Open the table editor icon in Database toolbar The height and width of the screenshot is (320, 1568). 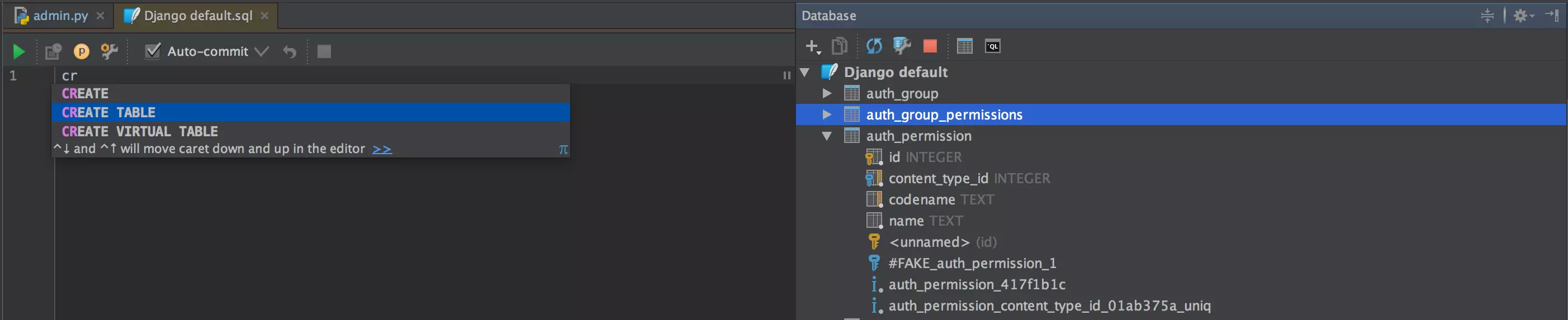[x=964, y=46]
